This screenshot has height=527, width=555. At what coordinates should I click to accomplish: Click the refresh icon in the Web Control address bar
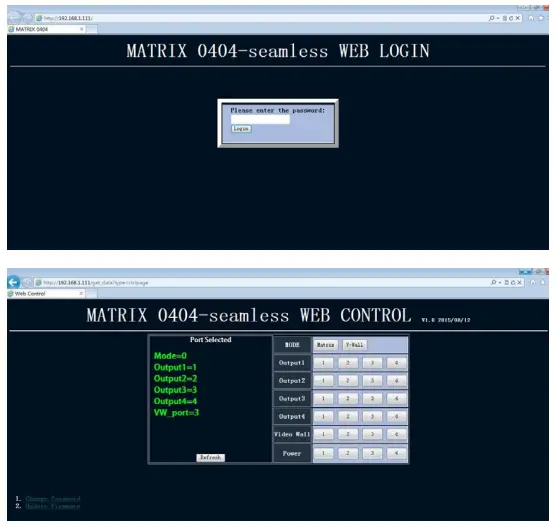point(513,282)
